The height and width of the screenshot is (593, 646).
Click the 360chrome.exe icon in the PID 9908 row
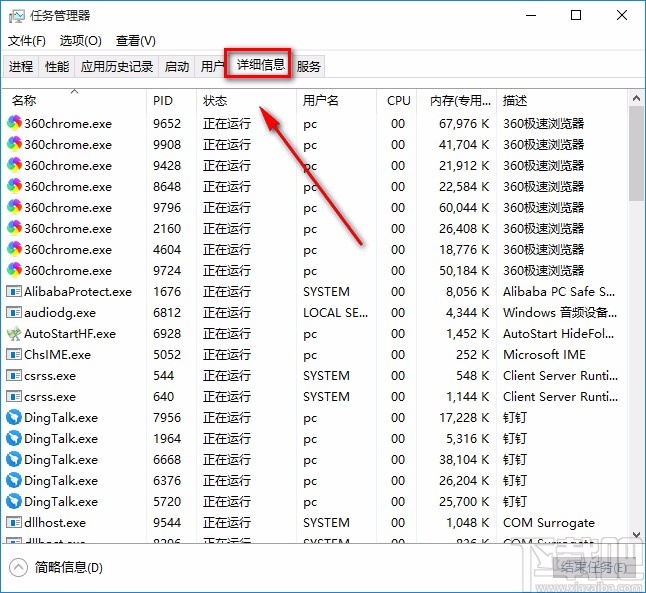pyautogui.click(x=14, y=144)
